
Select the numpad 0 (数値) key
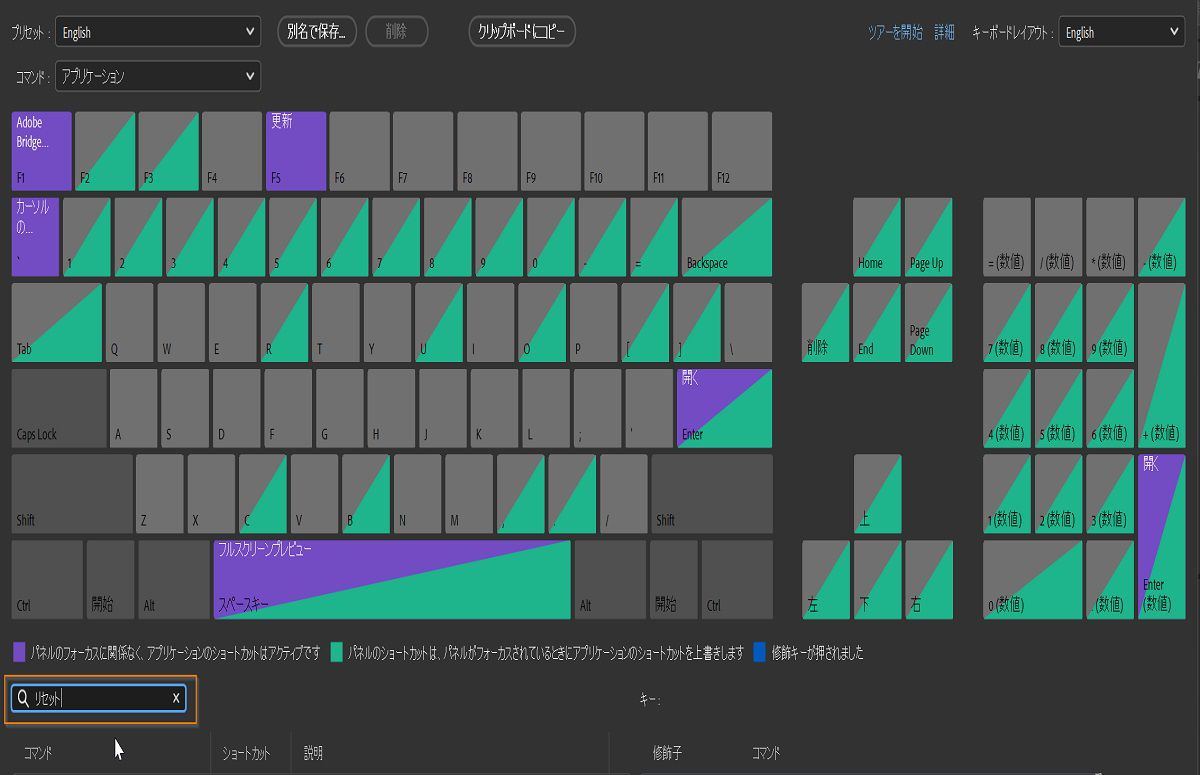1032,580
